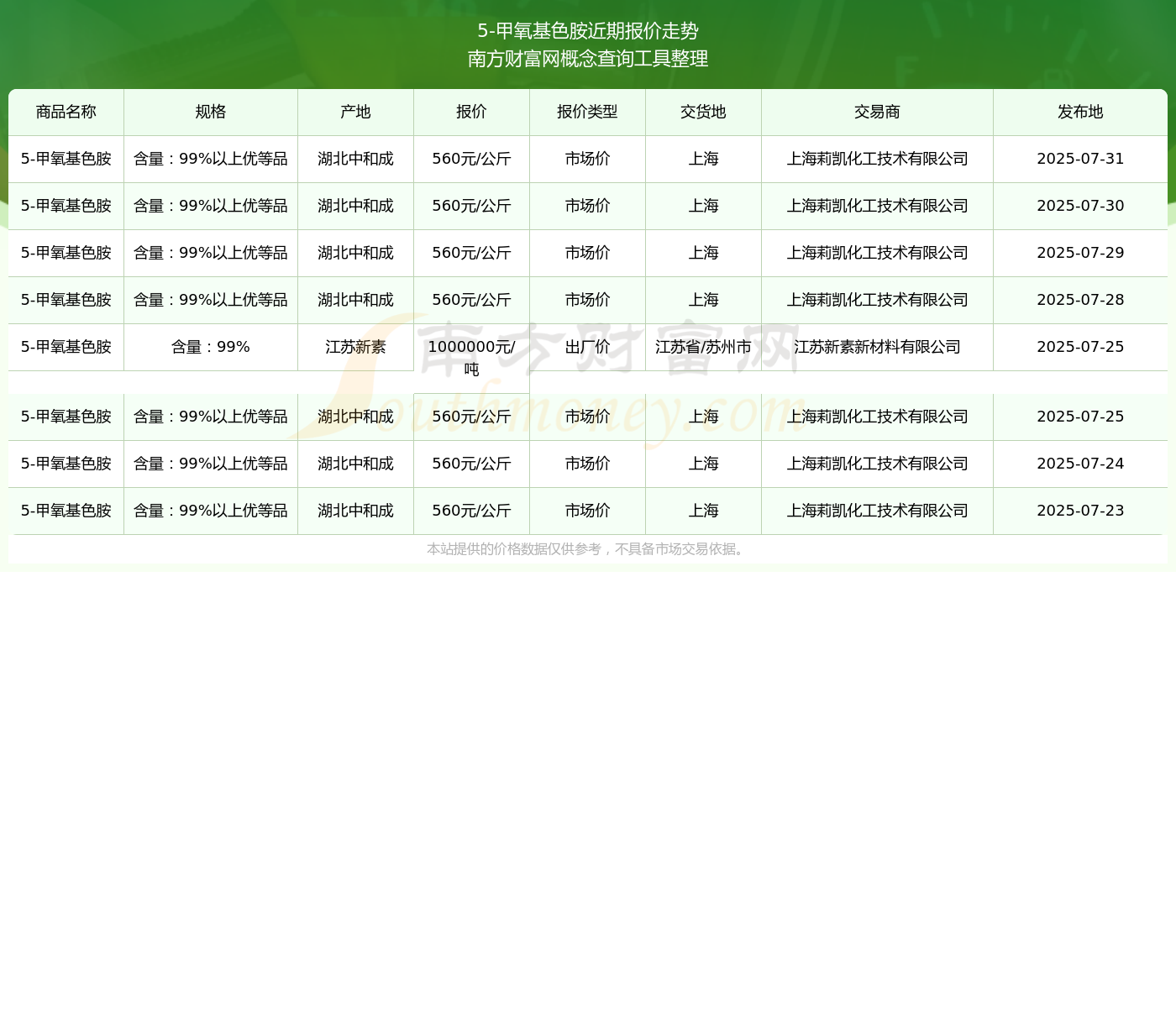Select the date cell 2025-07-30
Screen dimensions: 1176x1012
coord(1080,206)
